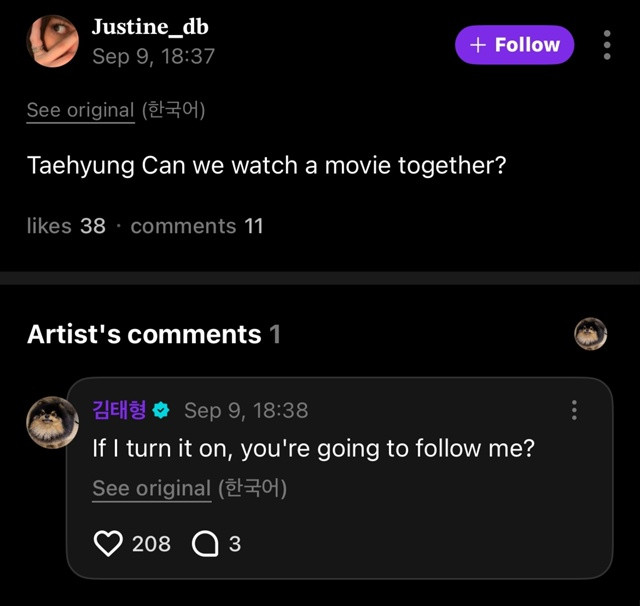This screenshot has height=606, width=640.
Task: View the post's 38 likes
Action: [x=66, y=226]
